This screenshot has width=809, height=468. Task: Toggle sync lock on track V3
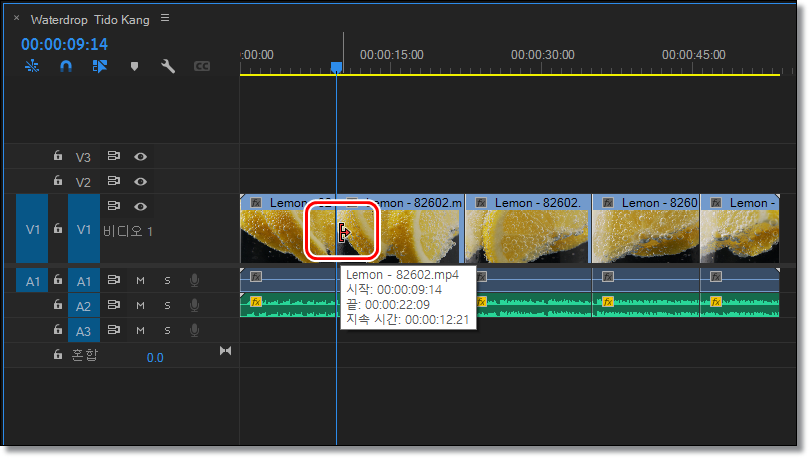[114, 156]
